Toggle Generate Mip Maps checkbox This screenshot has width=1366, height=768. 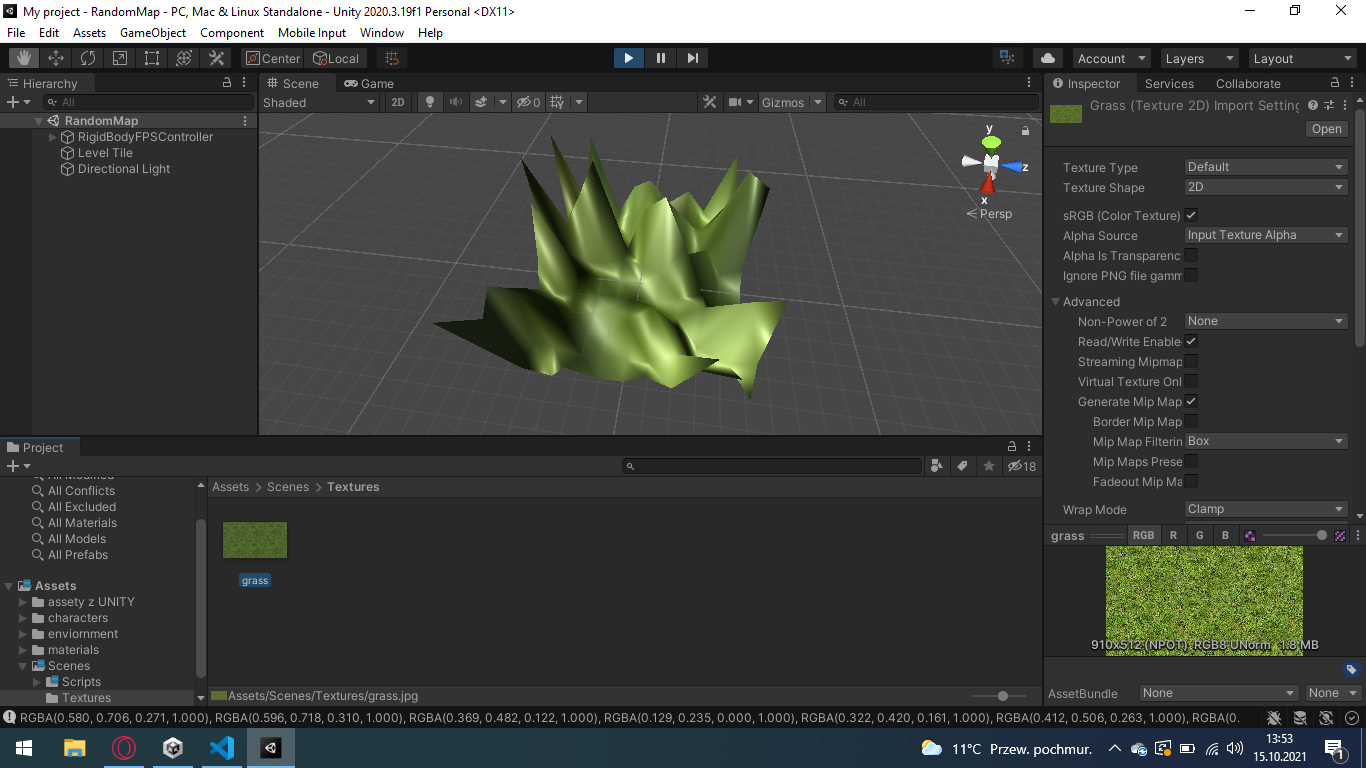[x=1191, y=401]
